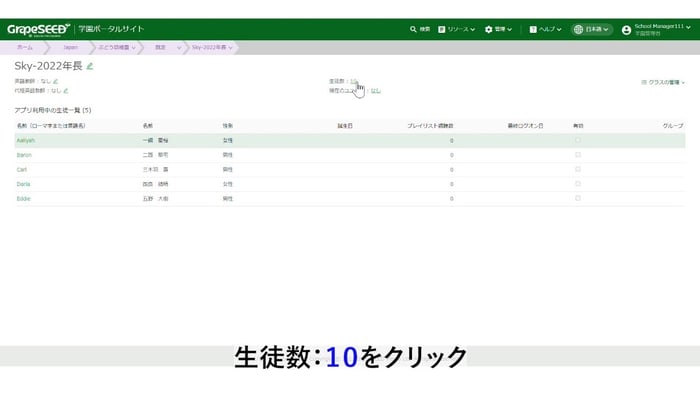
Task: Edit class name Sky-2022年長 pencil icon
Action: pyautogui.click(x=90, y=66)
